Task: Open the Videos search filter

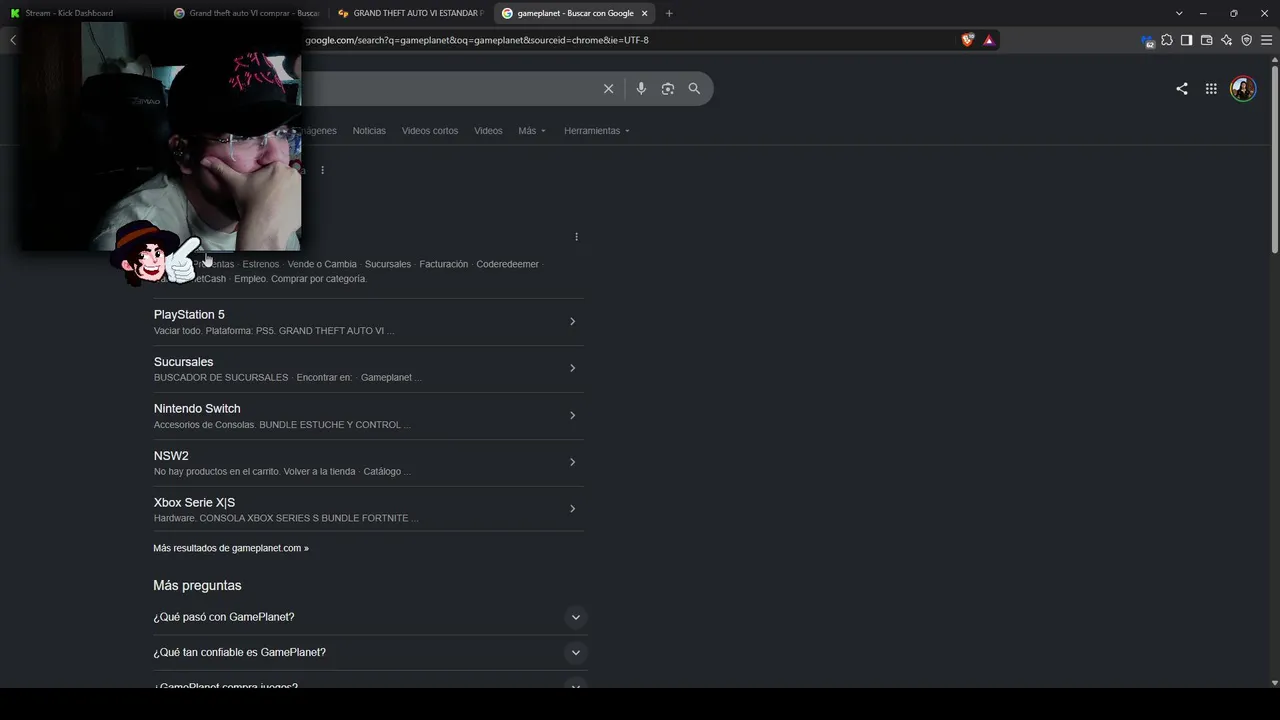Action: [488, 131]
